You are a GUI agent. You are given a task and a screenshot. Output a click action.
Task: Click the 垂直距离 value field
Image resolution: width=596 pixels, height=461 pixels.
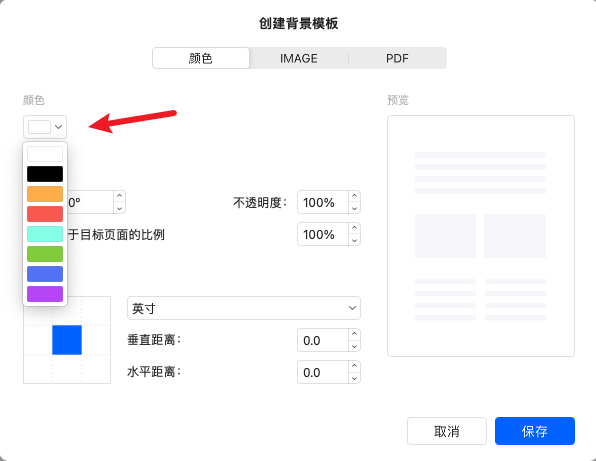323,340
